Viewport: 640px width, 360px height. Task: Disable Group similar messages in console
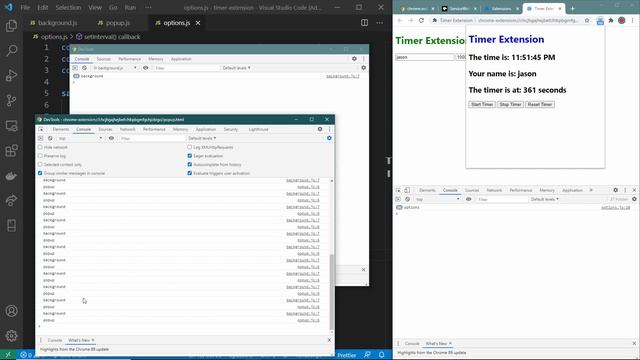click(40, 173)
